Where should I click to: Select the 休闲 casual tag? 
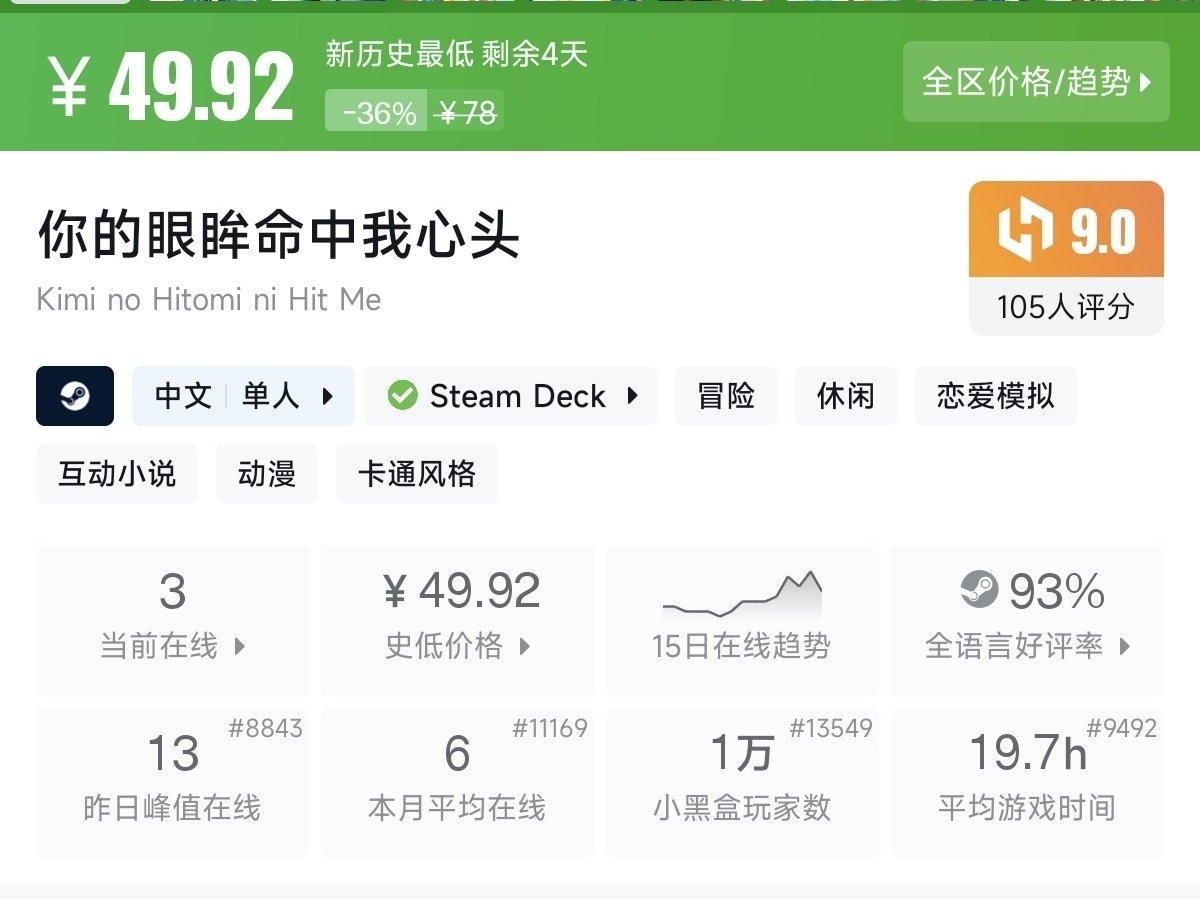pyautogui.click(x=846, y=396)
